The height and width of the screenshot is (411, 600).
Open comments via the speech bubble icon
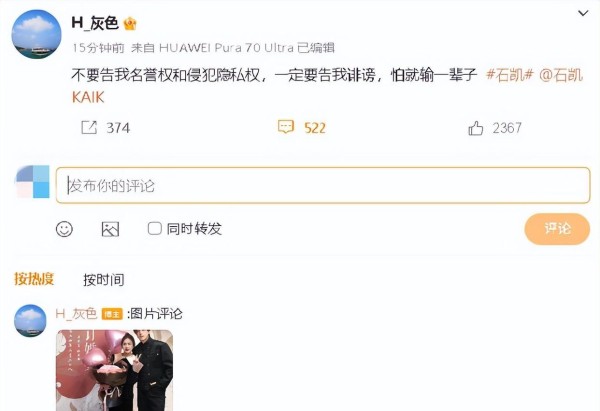click(x=285, y=127)
